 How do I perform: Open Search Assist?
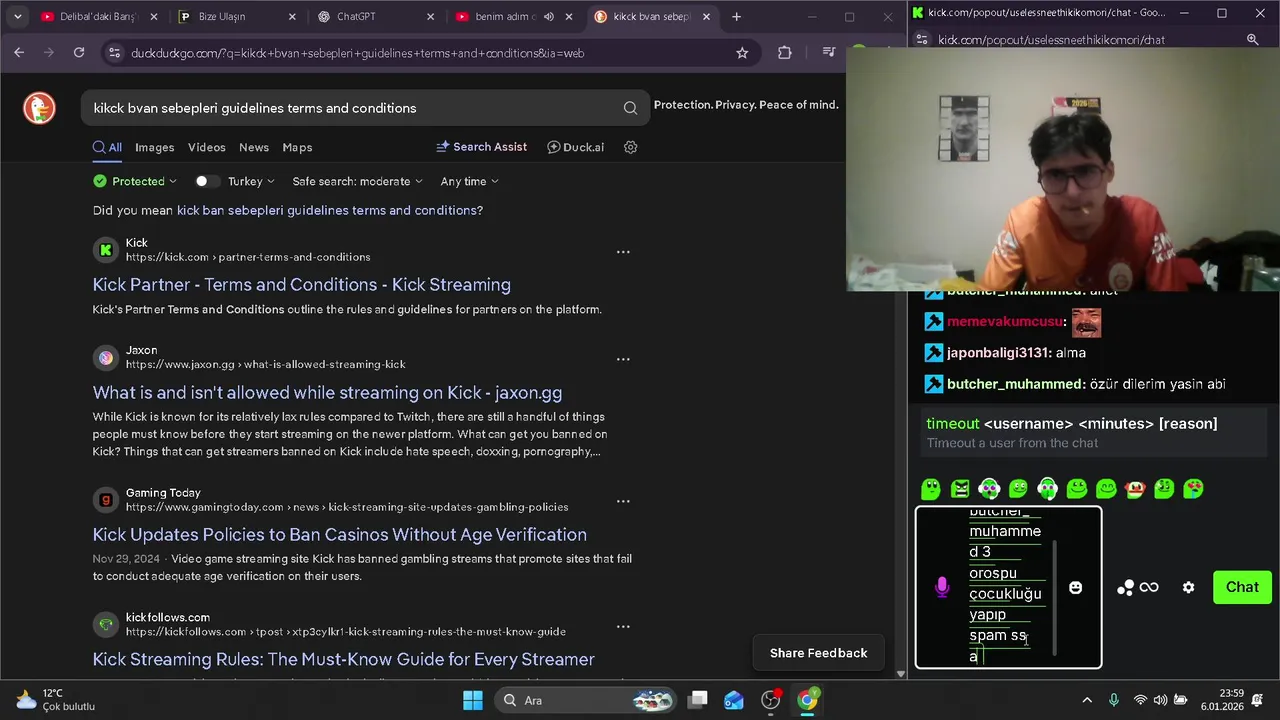pos(482,147)
